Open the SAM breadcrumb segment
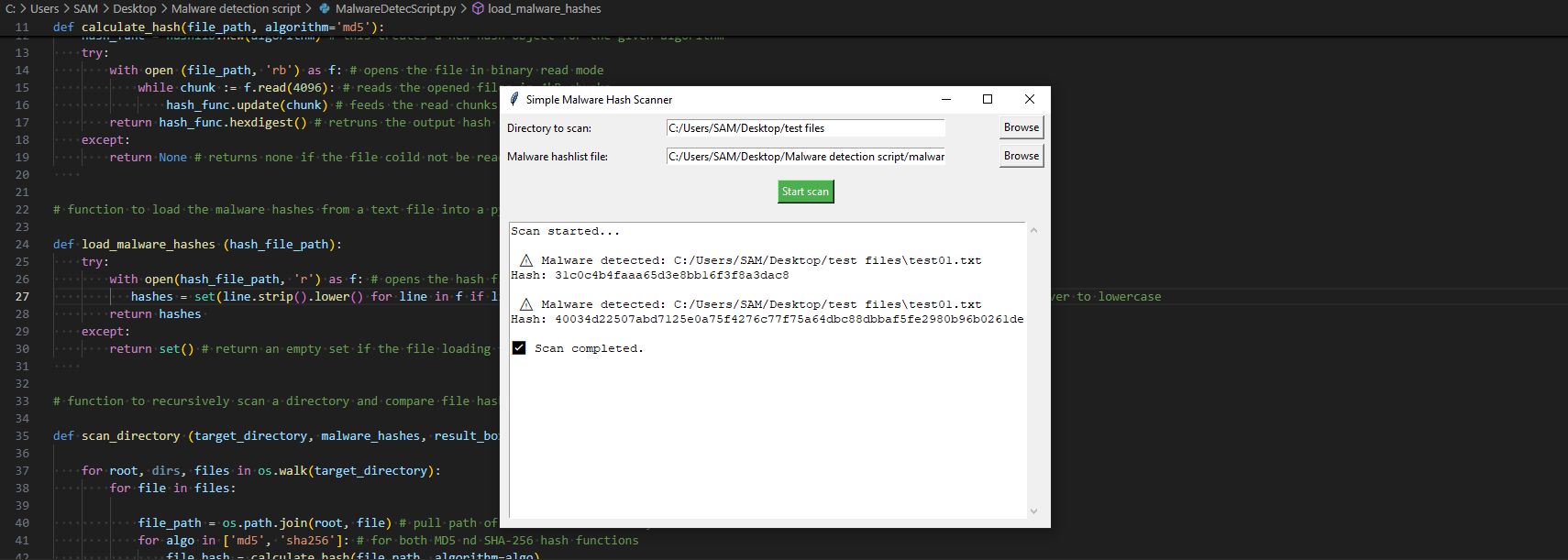Image resolution: width=1568 pixels, height=560 pixels. pyautogui.click(x=85, y=8)
